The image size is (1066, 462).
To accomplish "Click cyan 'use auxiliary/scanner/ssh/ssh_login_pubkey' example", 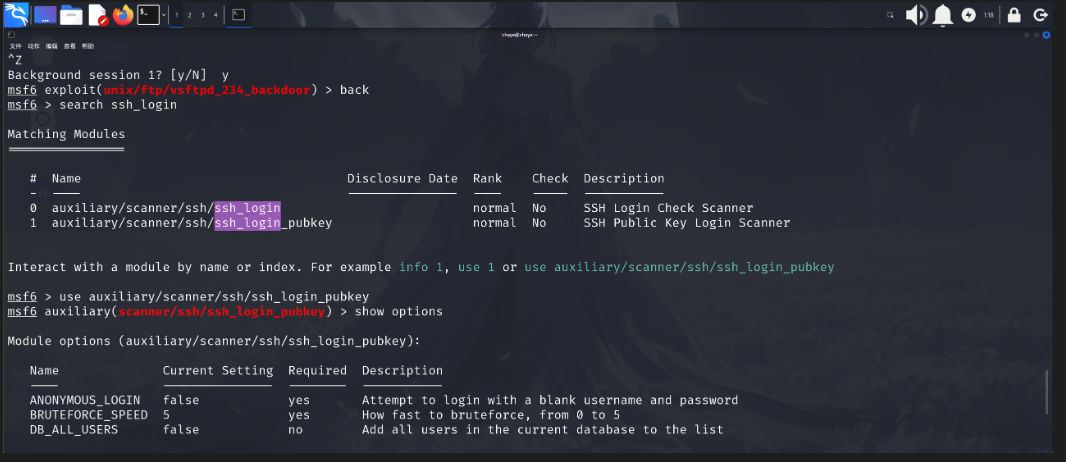I will pos(679,267).
